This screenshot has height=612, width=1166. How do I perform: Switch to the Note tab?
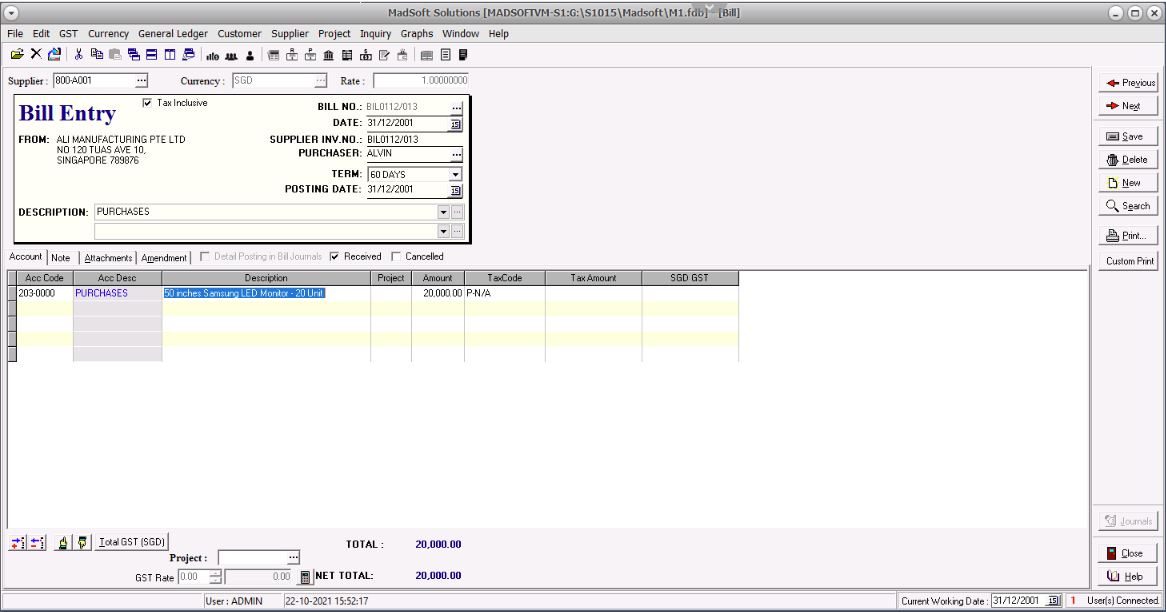pos(60,257)
